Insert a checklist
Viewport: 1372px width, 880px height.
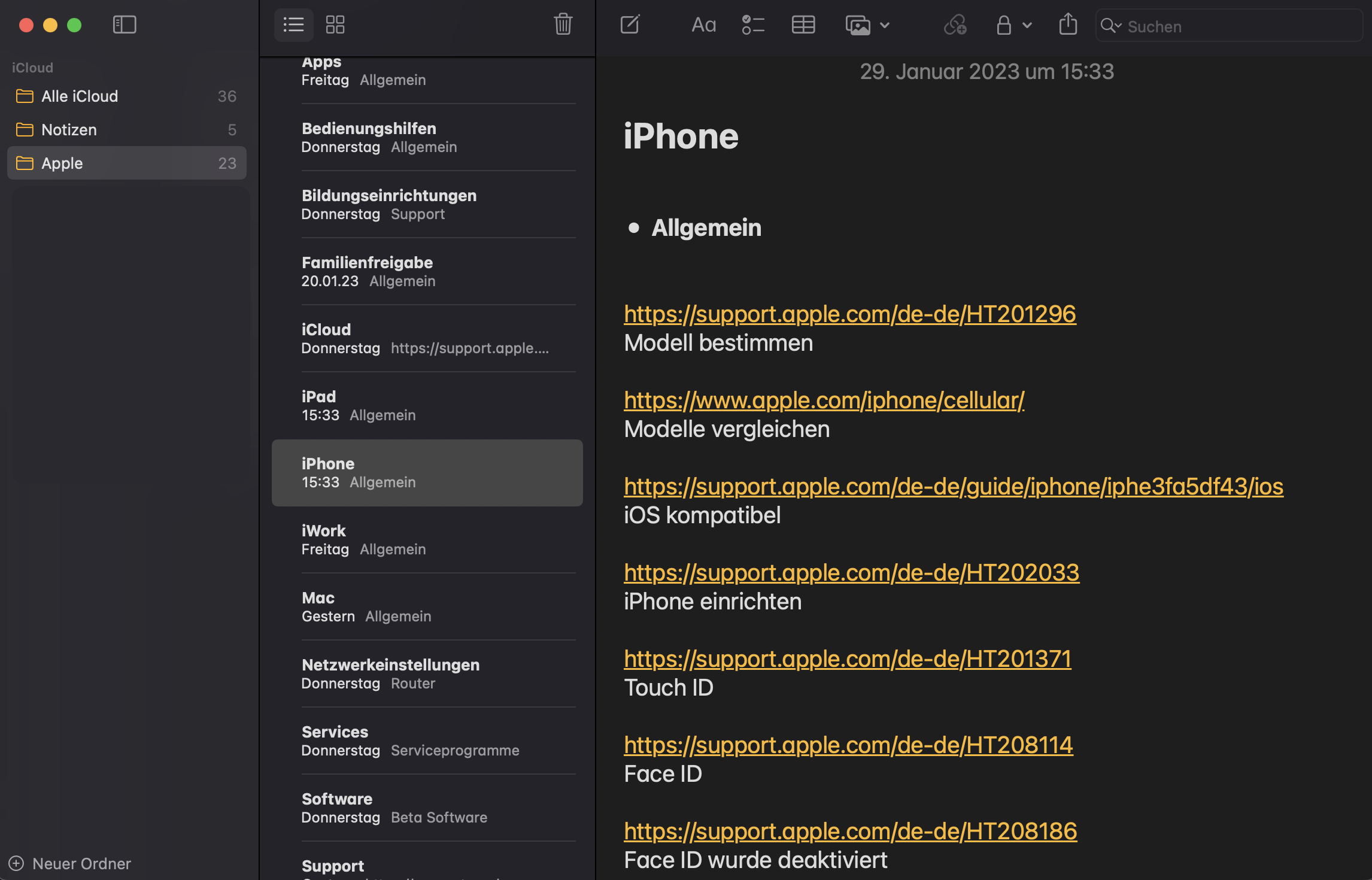[x=753, y=25]
